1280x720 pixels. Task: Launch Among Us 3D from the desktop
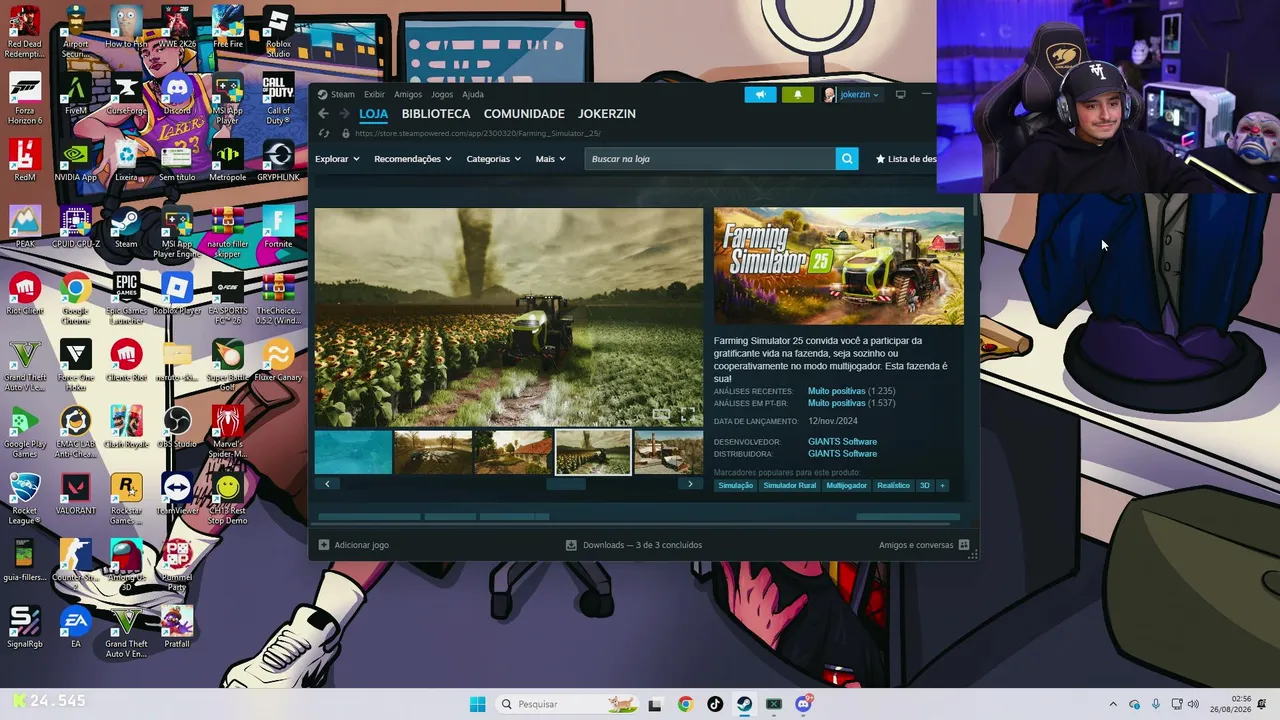pos(126,566)
